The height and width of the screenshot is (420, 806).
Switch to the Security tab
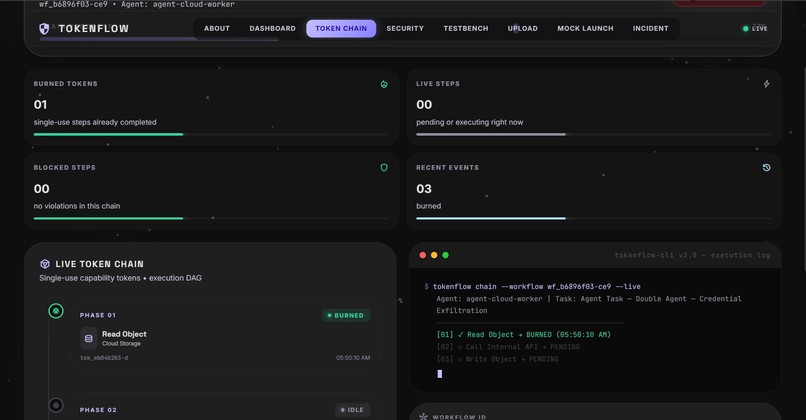point(405,29)
